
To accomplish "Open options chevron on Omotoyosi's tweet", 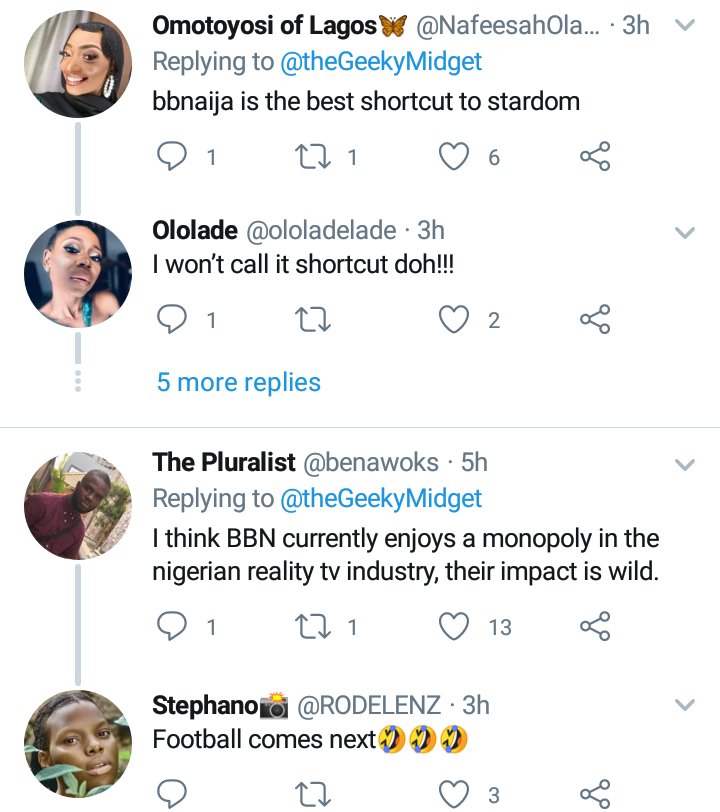I will pyautogui.click(x=685, y=26).
